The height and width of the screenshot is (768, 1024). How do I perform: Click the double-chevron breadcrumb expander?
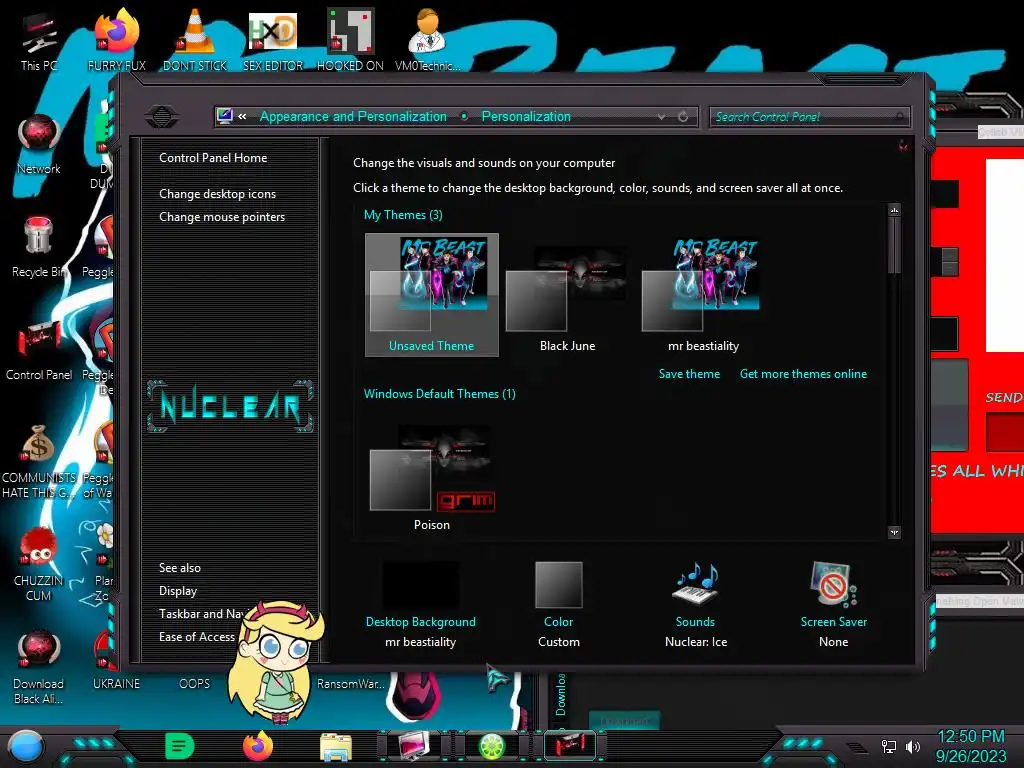(x=242, y=116)
